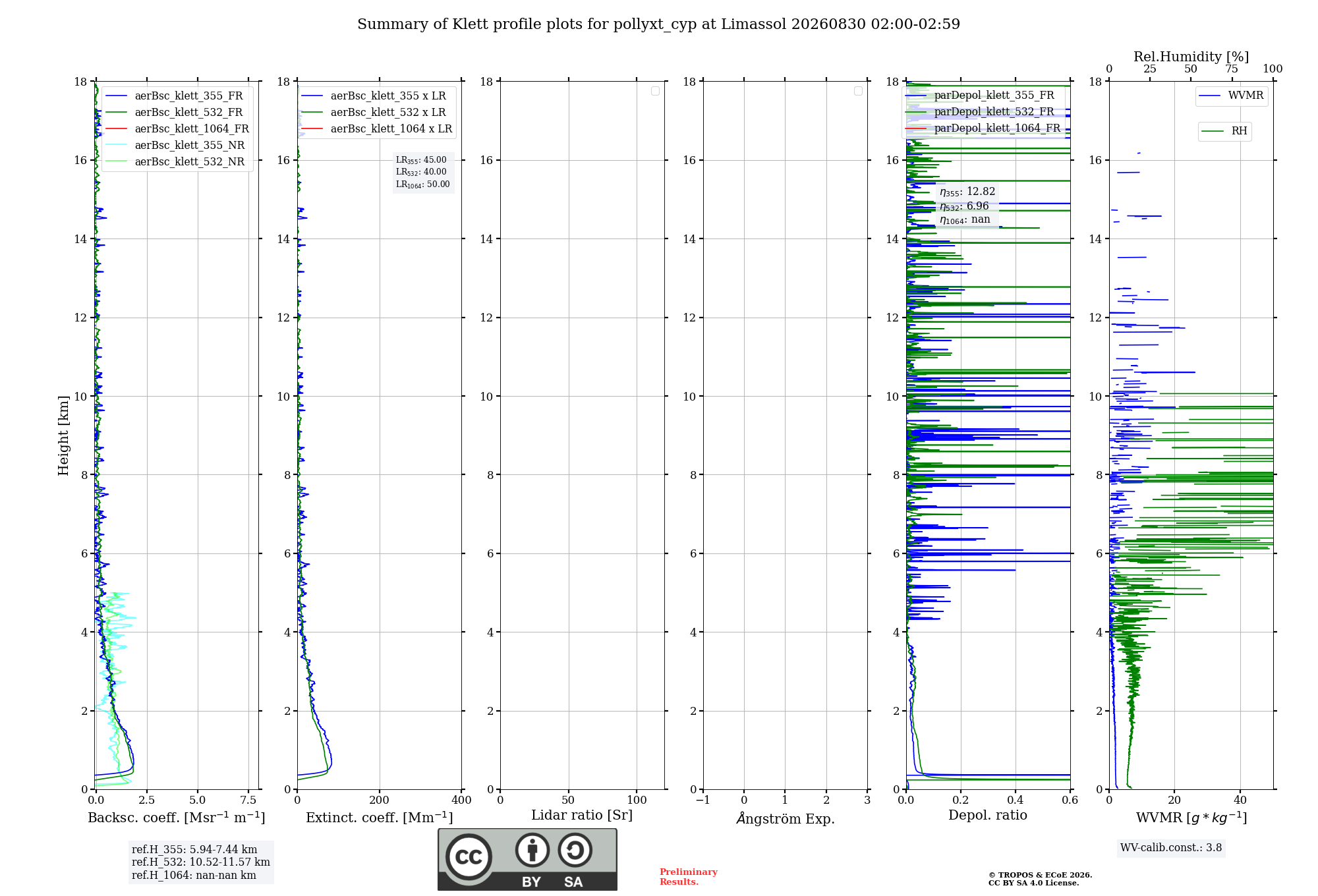Click the Rel.Humidity [%] top axis label

click(1191, 57)
